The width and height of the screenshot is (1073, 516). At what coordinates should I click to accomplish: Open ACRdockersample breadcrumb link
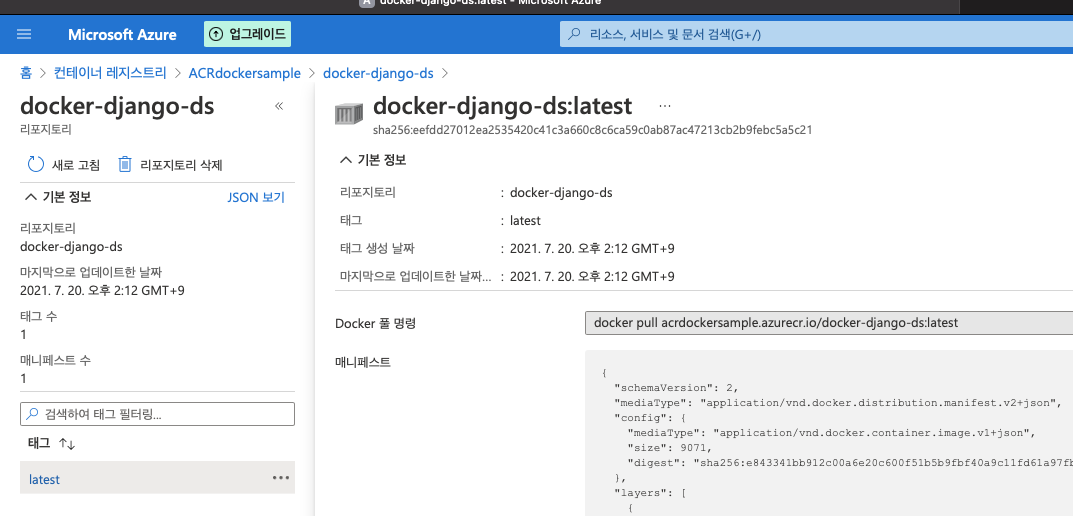[244, 73]
